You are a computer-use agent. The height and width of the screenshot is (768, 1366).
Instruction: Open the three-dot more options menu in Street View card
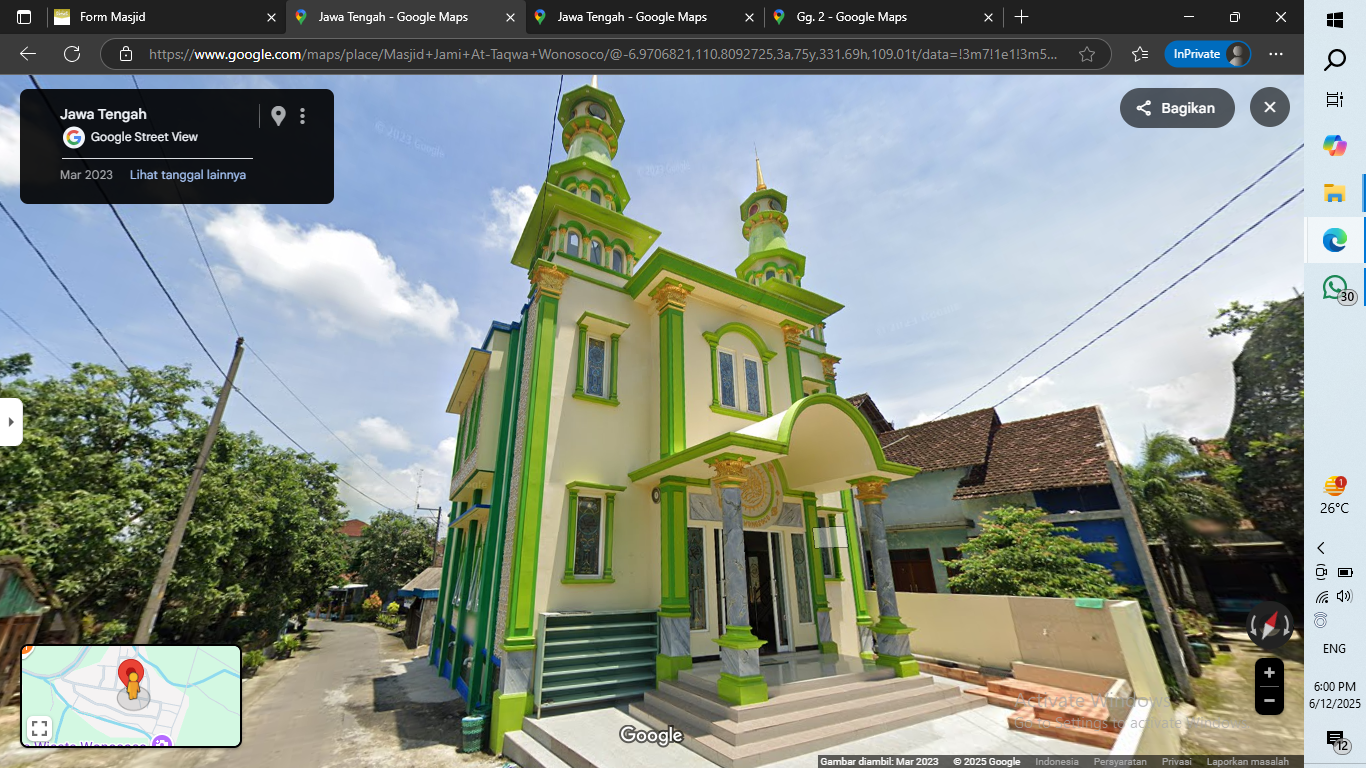click(x=302, y=116)
